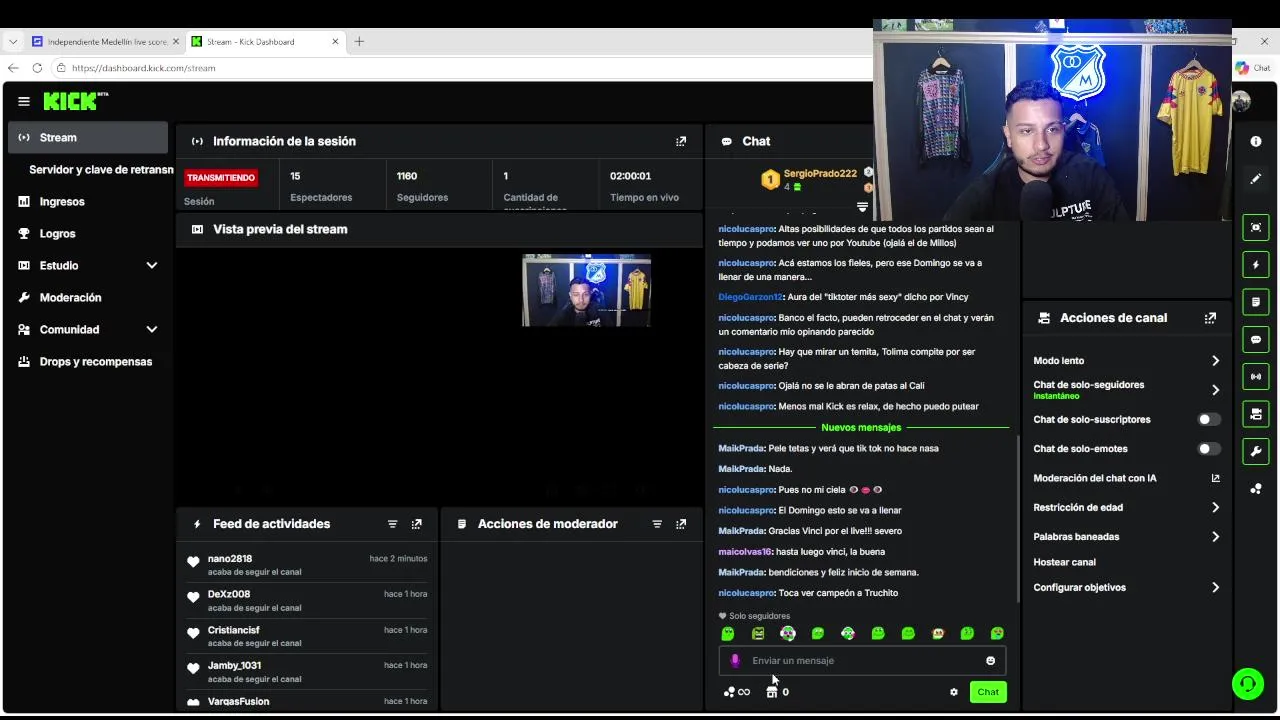Click the stream preview webcam thumbnail
1280x720 pixels.
click(x=586, y=291)
